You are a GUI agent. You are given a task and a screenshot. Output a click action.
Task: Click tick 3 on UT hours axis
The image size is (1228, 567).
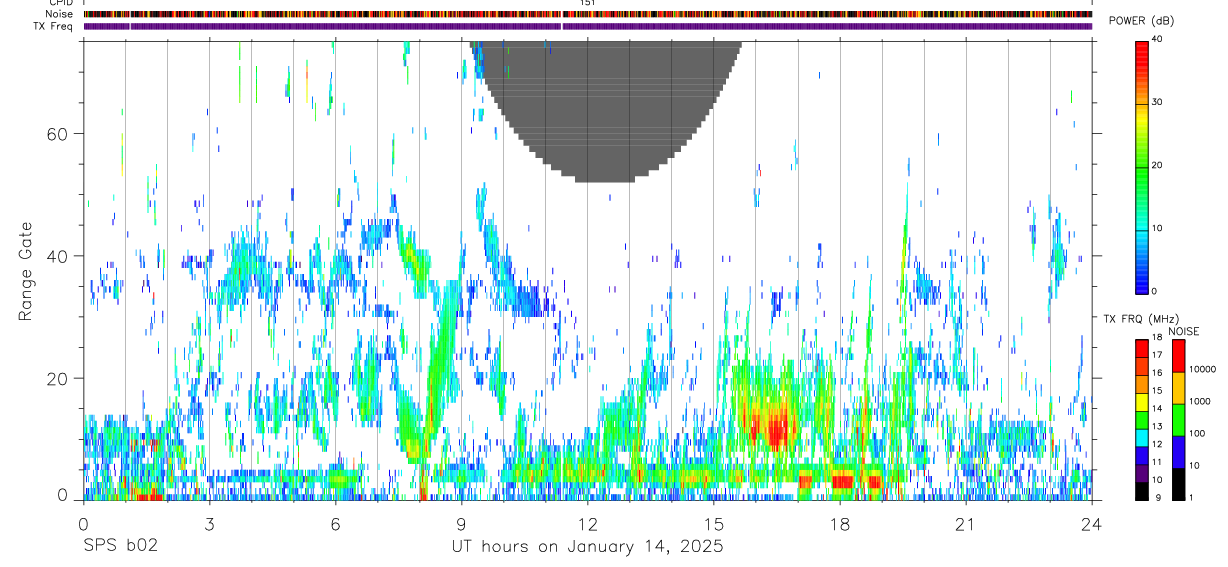point(209,524)
